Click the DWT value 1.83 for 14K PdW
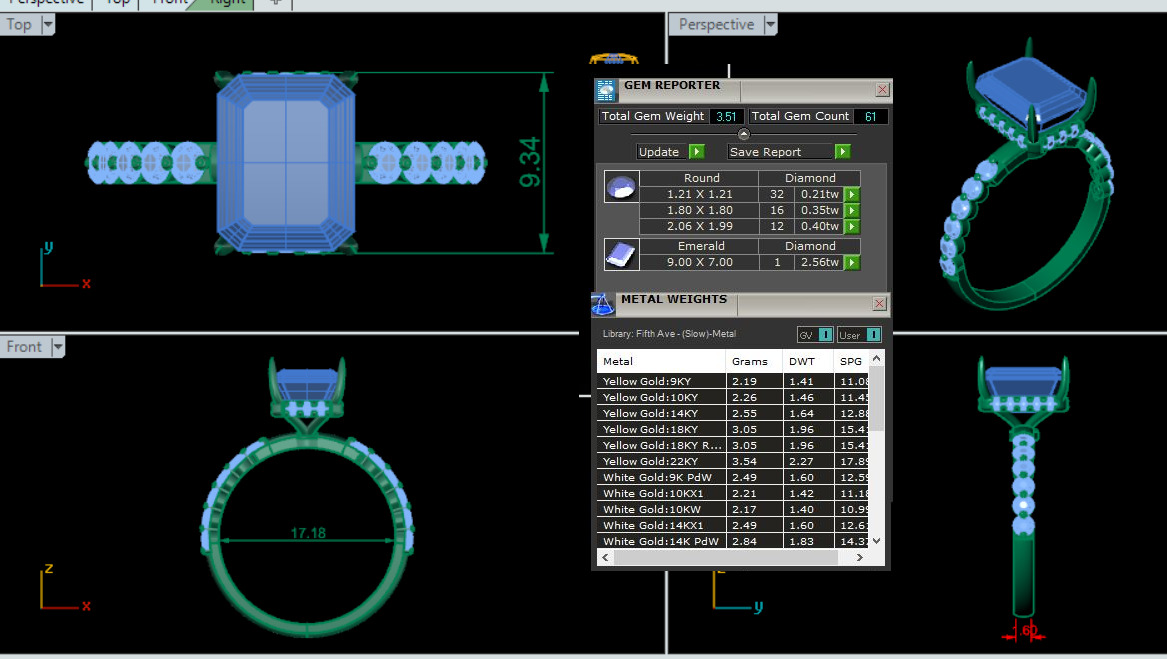1167x659 pixels. coord(802,541)
